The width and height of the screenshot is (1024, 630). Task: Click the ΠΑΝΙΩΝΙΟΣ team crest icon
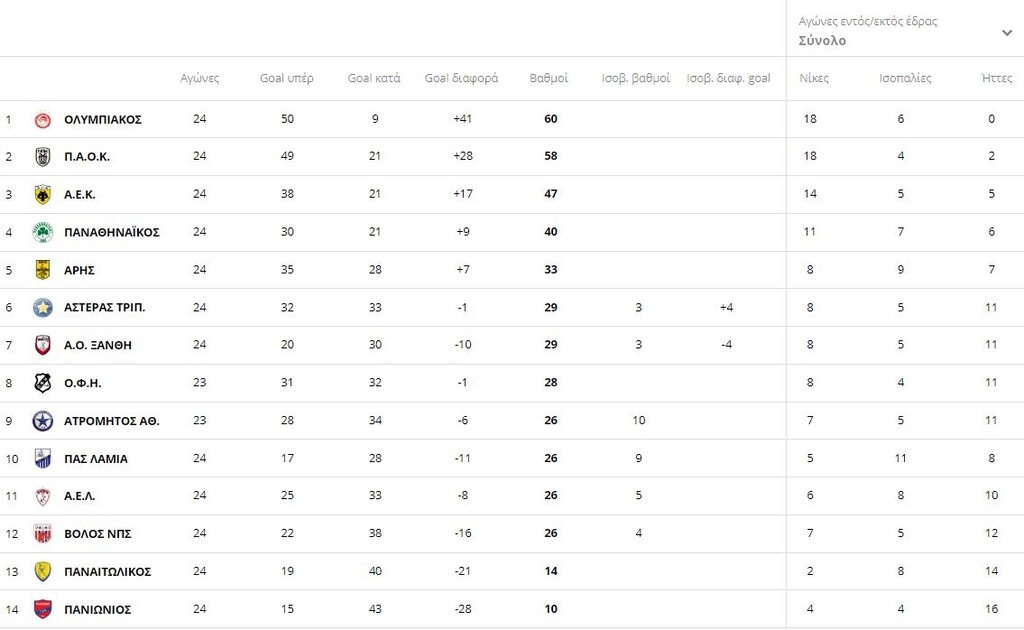[x=42, y=609]
